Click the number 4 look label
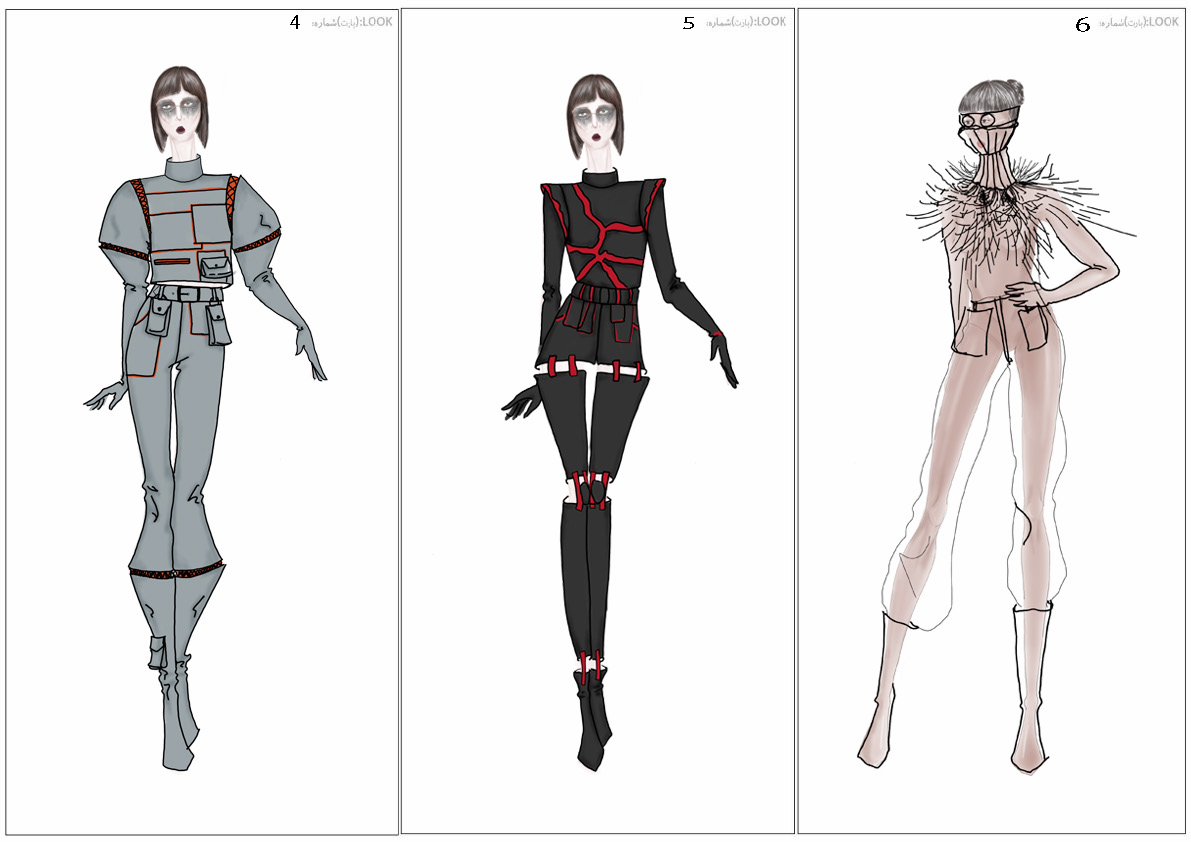1191x842 pixels. pyautogui.click(x=295, y=22)
